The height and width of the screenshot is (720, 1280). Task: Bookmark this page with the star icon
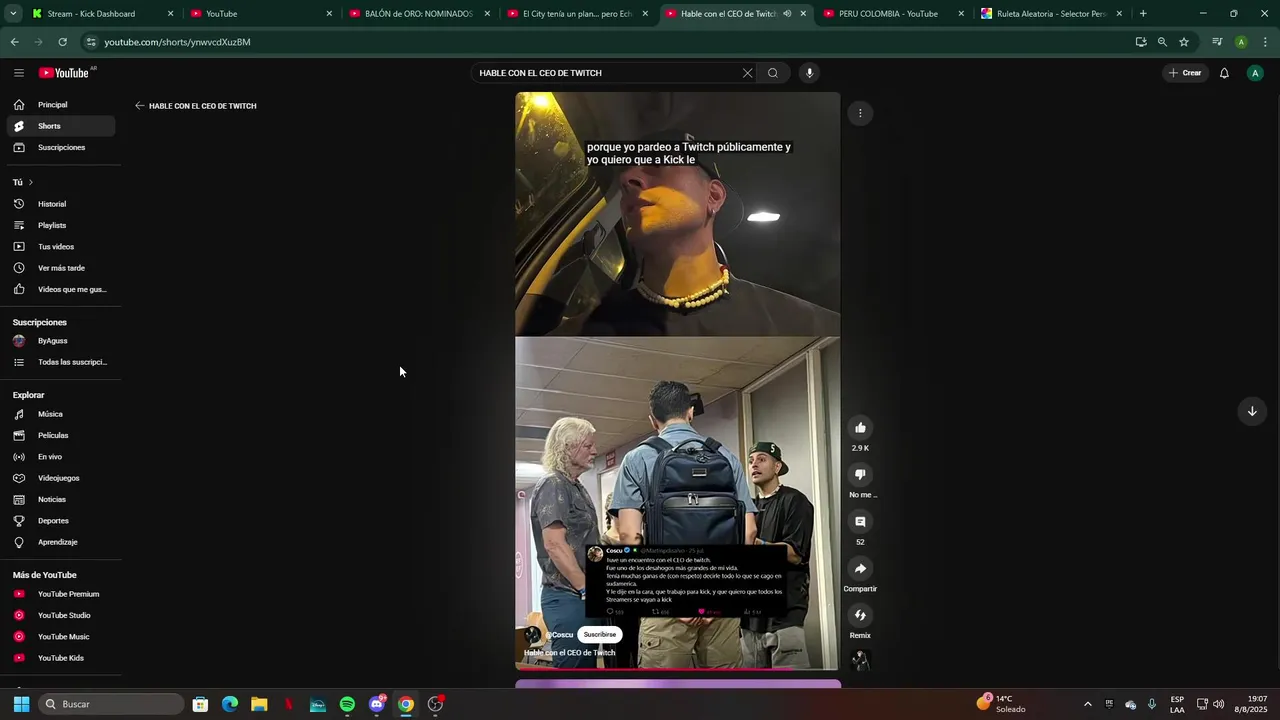(1184, 42)
